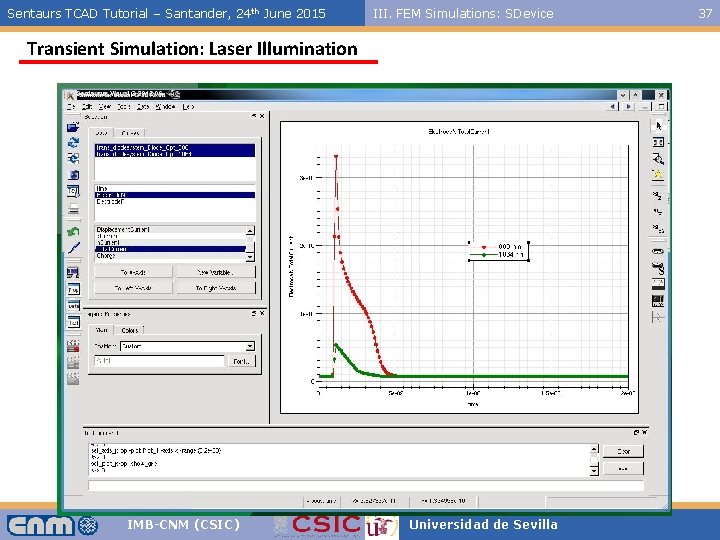Viewport: 720px width, 540px height.
Task: Open the File menu
Action: (71, 107)
